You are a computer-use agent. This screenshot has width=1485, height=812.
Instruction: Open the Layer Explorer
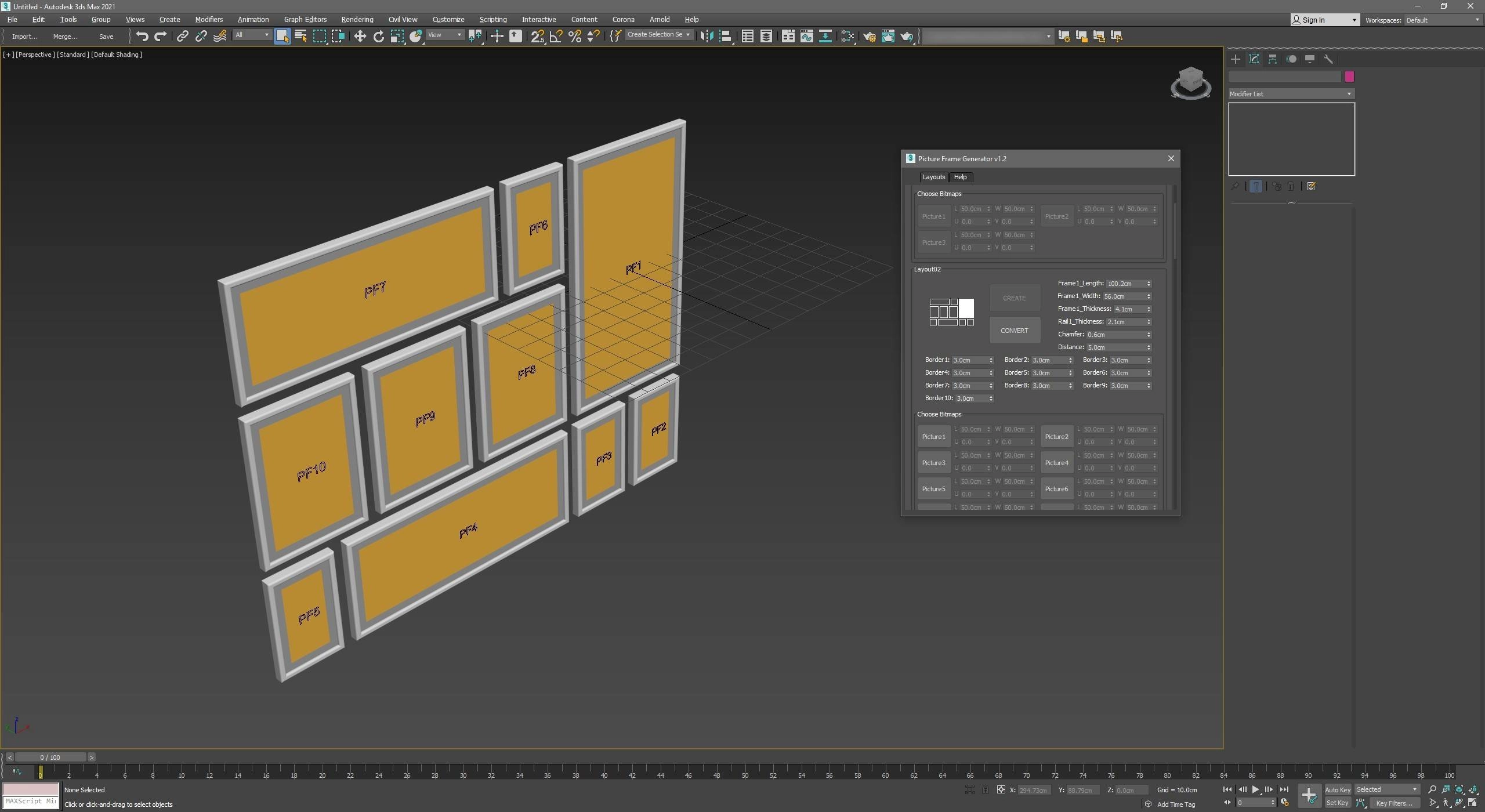coord(766,36)
